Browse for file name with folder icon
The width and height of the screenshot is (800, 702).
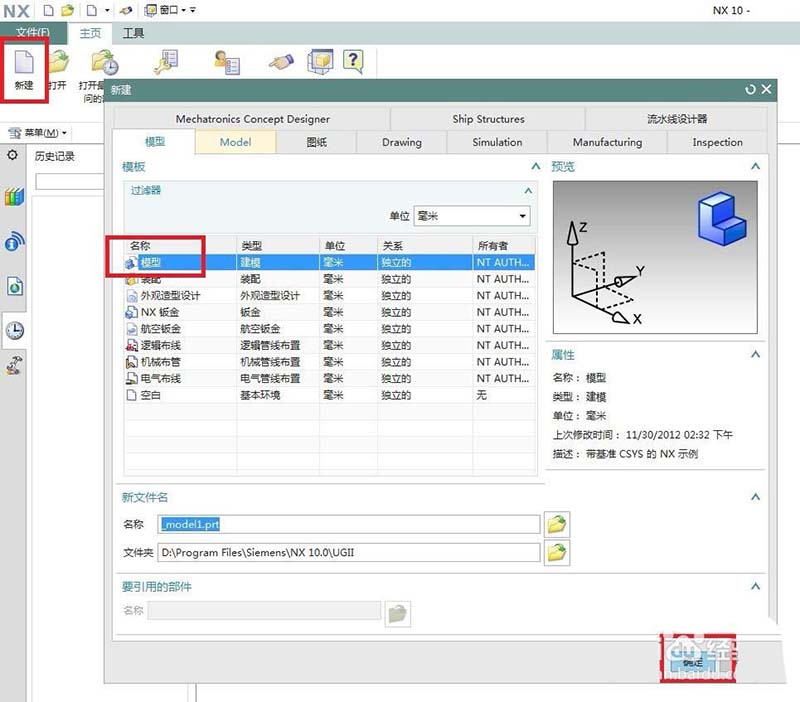tap(557, 524)
